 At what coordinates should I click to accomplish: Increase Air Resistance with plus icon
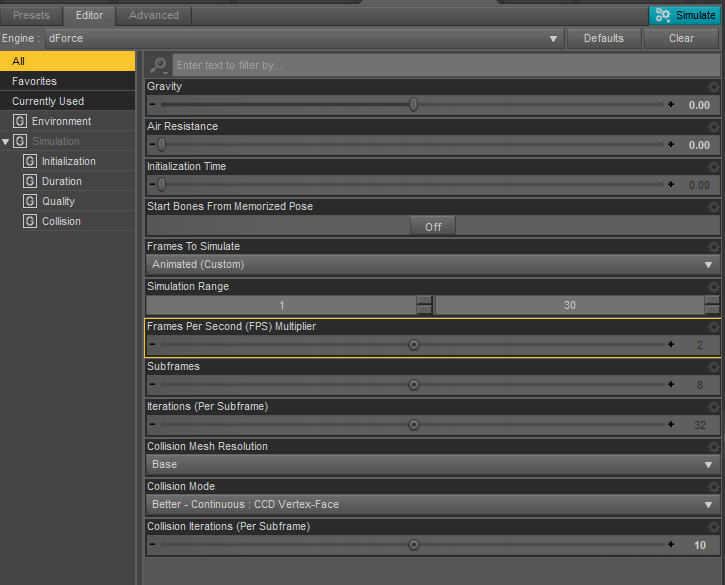coord(671,144)
